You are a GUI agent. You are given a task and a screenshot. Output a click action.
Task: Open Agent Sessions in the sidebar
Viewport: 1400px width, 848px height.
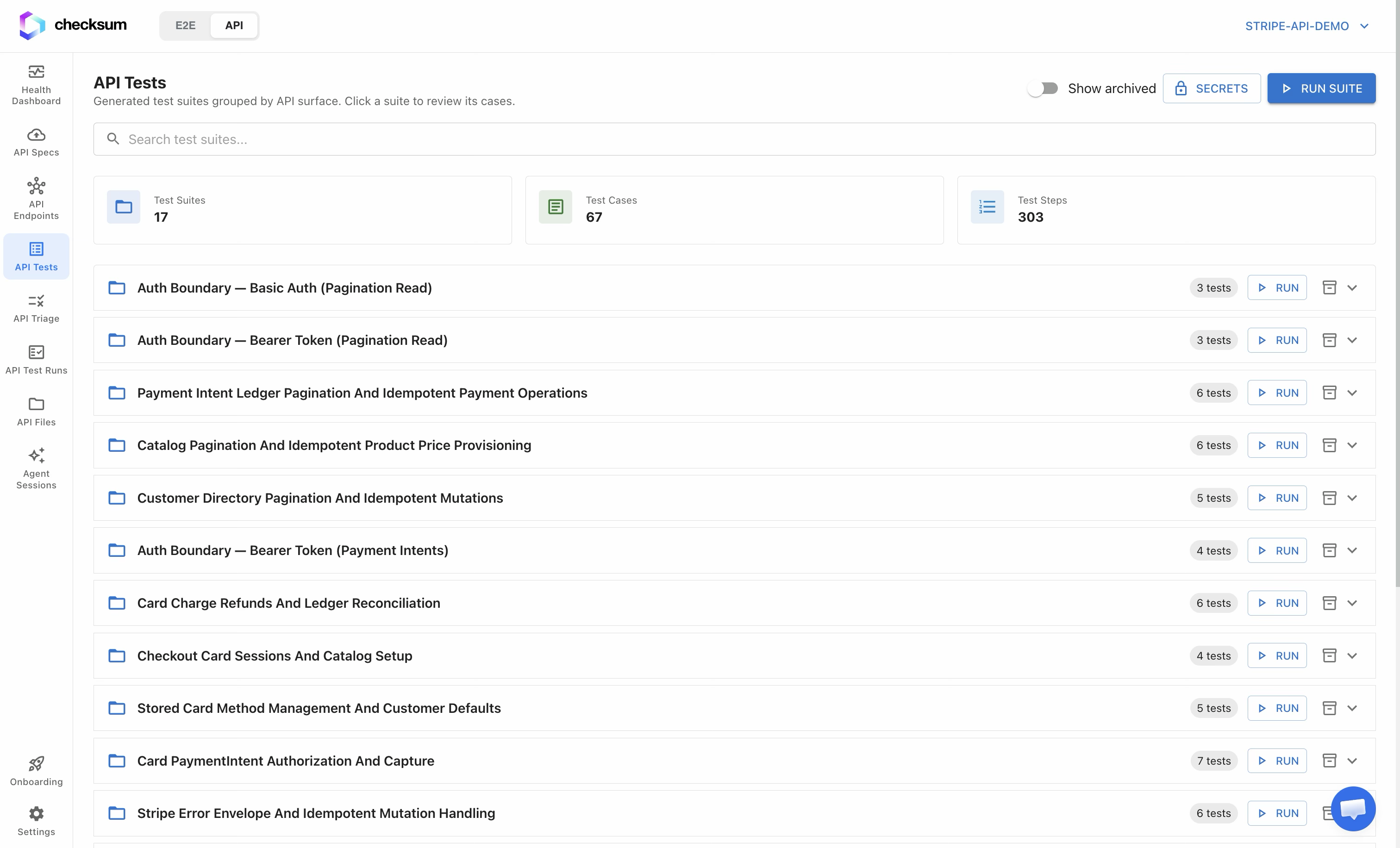(x=37, y=469)
